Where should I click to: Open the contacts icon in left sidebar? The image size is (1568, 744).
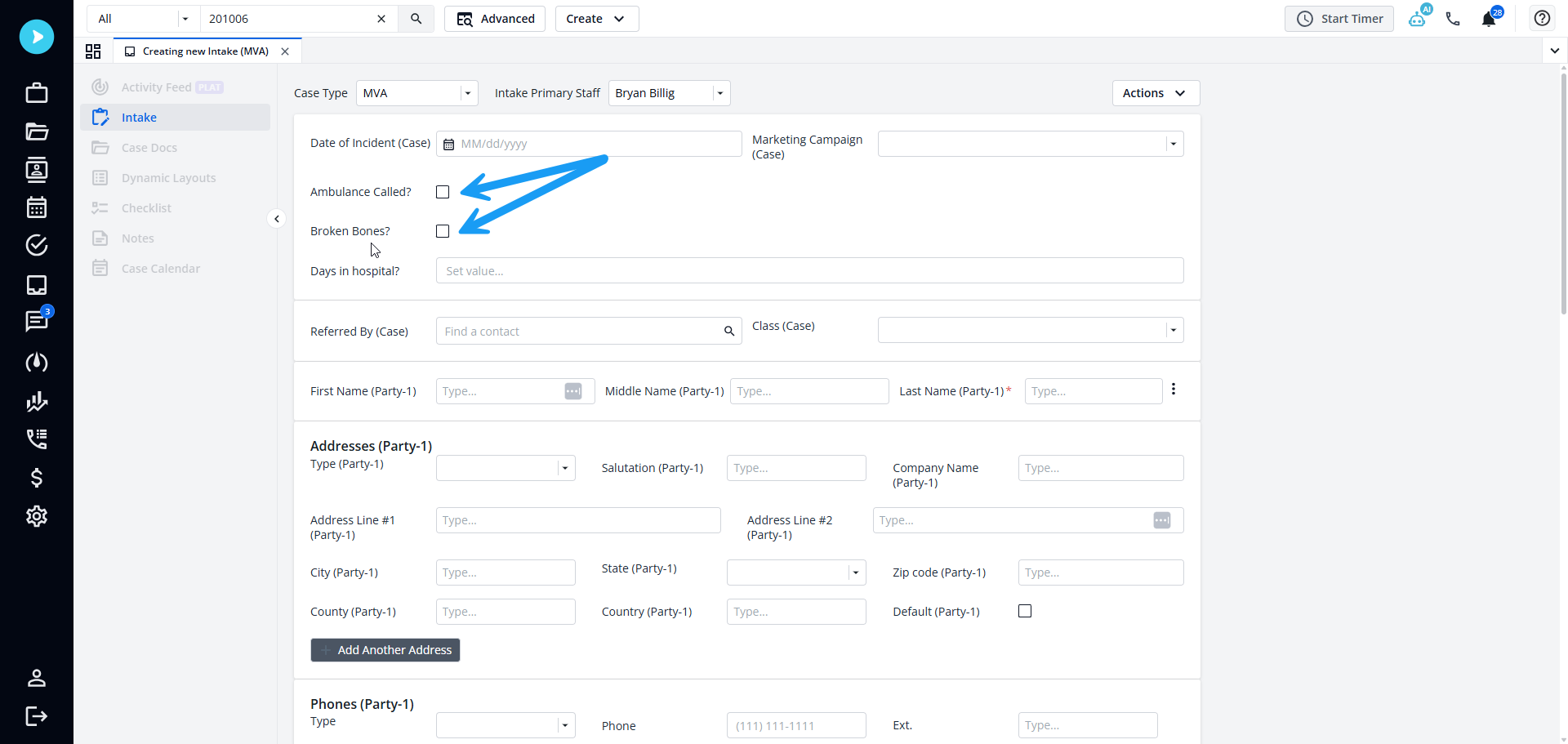tap(37, 169)
